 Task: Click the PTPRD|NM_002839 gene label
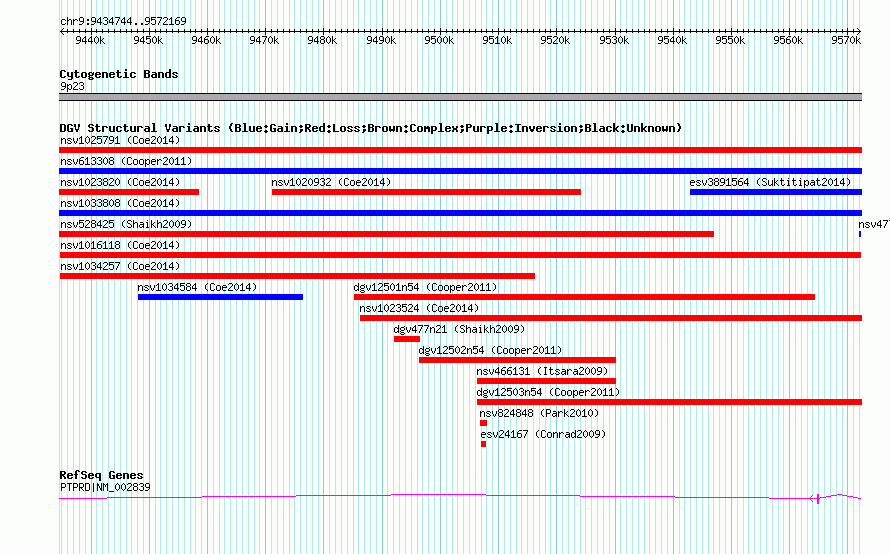click(x=105, y=487)
